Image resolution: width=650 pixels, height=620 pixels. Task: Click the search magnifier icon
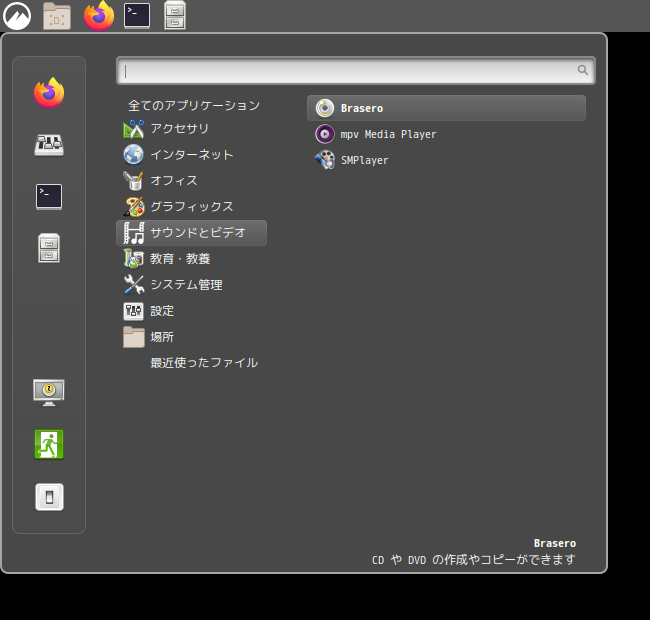click(583, 70)
